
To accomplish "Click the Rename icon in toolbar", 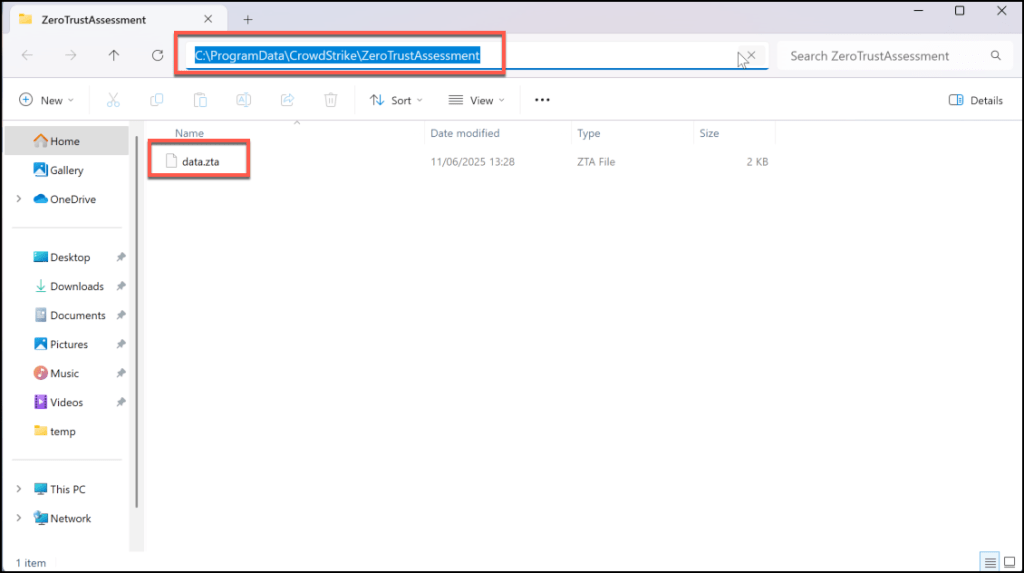I will click(x=243, y=100).
